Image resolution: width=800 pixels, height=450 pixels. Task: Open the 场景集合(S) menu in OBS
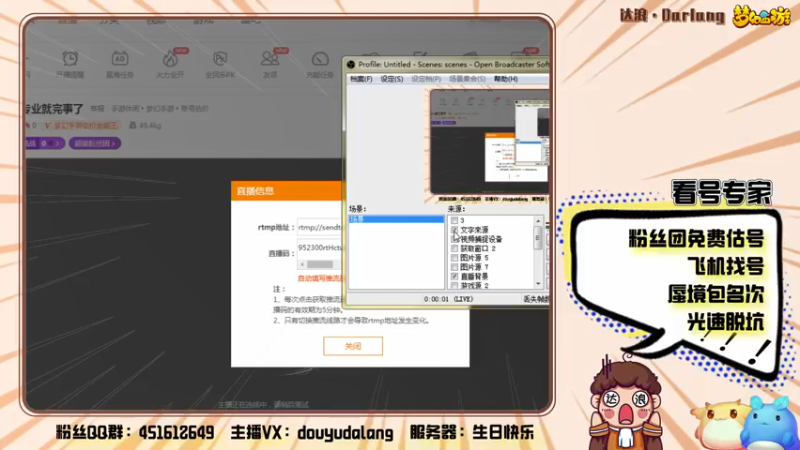click(x=467, y=79)
